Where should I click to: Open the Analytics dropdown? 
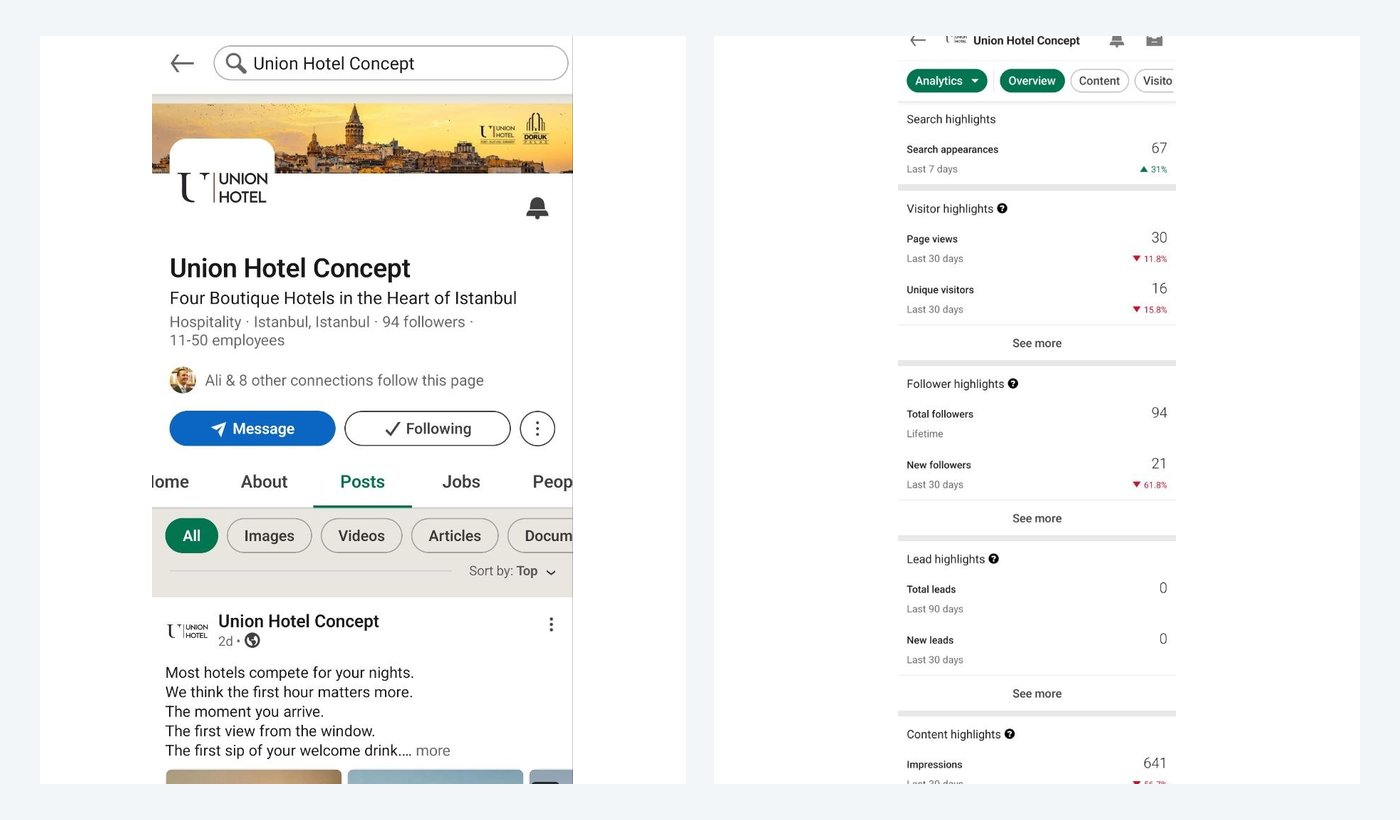pyautogui.click(x=947, y=81)
